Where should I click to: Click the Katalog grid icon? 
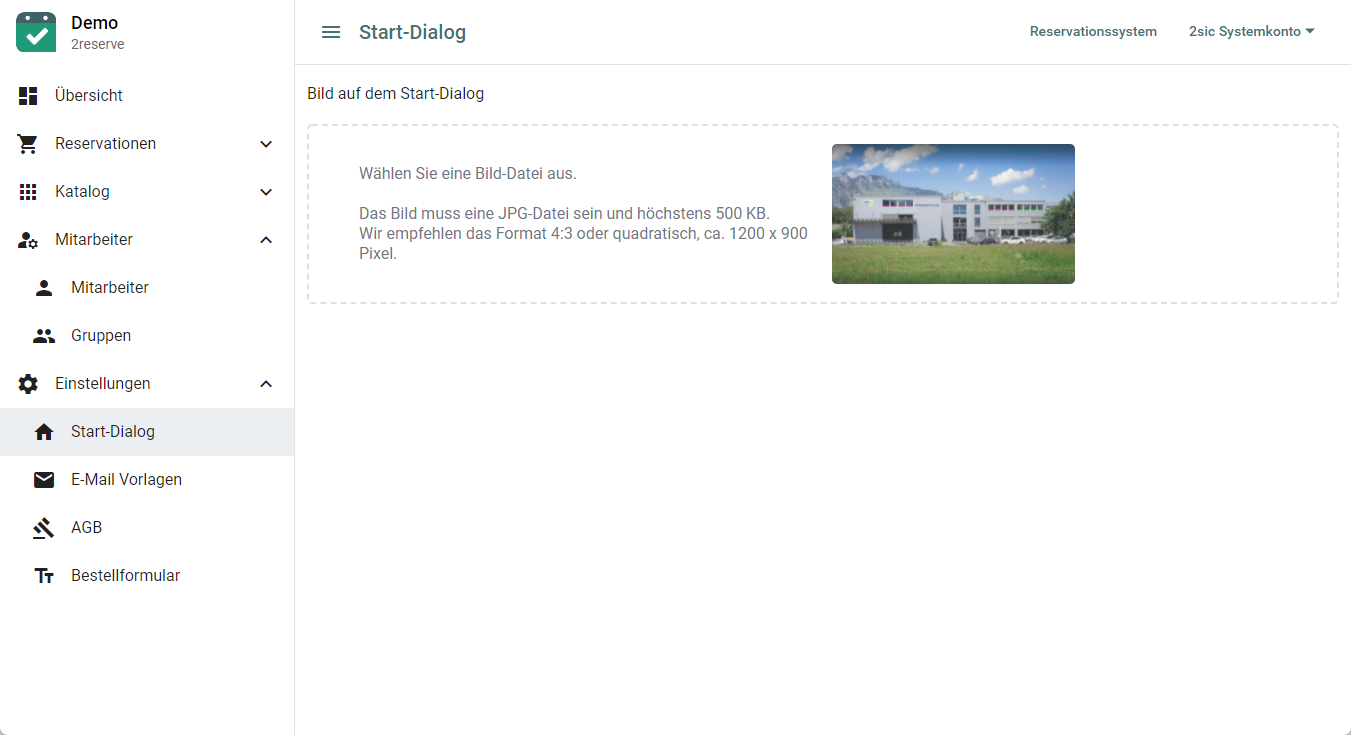coord(28,192)
